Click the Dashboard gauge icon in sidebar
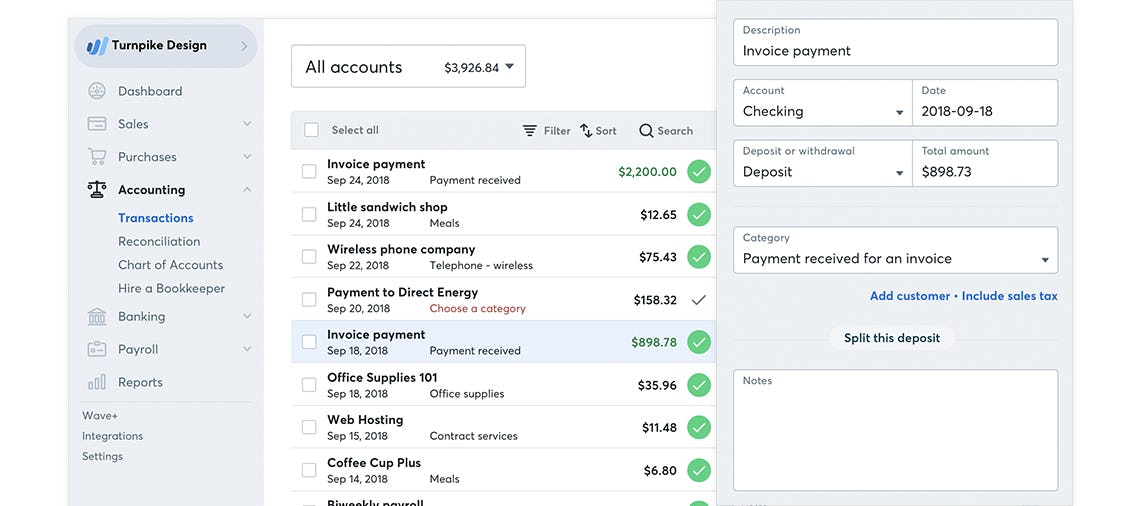This screenshot has height=506, width=1130. click(97, 91)
